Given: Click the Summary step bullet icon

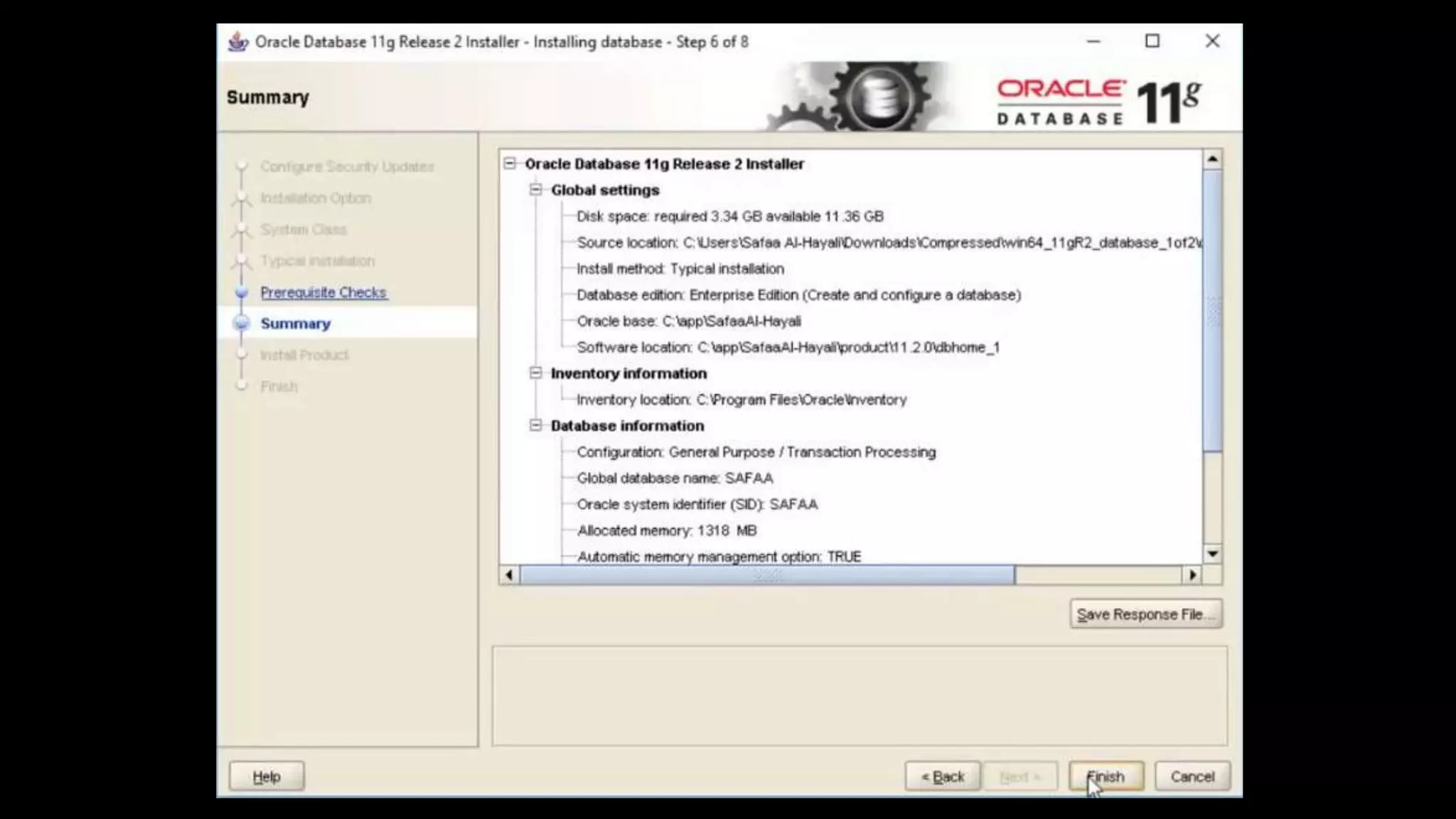Looking at the screenshot, I should click(242, 323).
